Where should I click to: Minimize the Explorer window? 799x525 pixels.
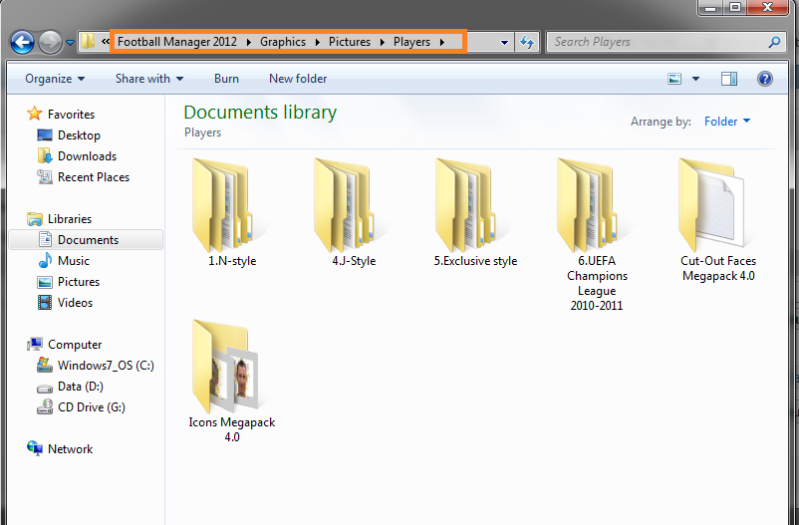(x=711, y=7)
